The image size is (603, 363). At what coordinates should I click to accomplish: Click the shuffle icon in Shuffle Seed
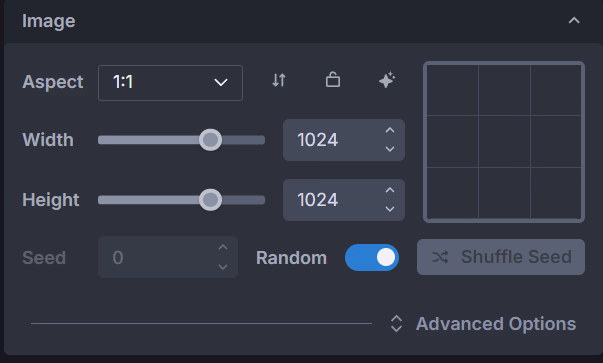click(x=440, y=257)
